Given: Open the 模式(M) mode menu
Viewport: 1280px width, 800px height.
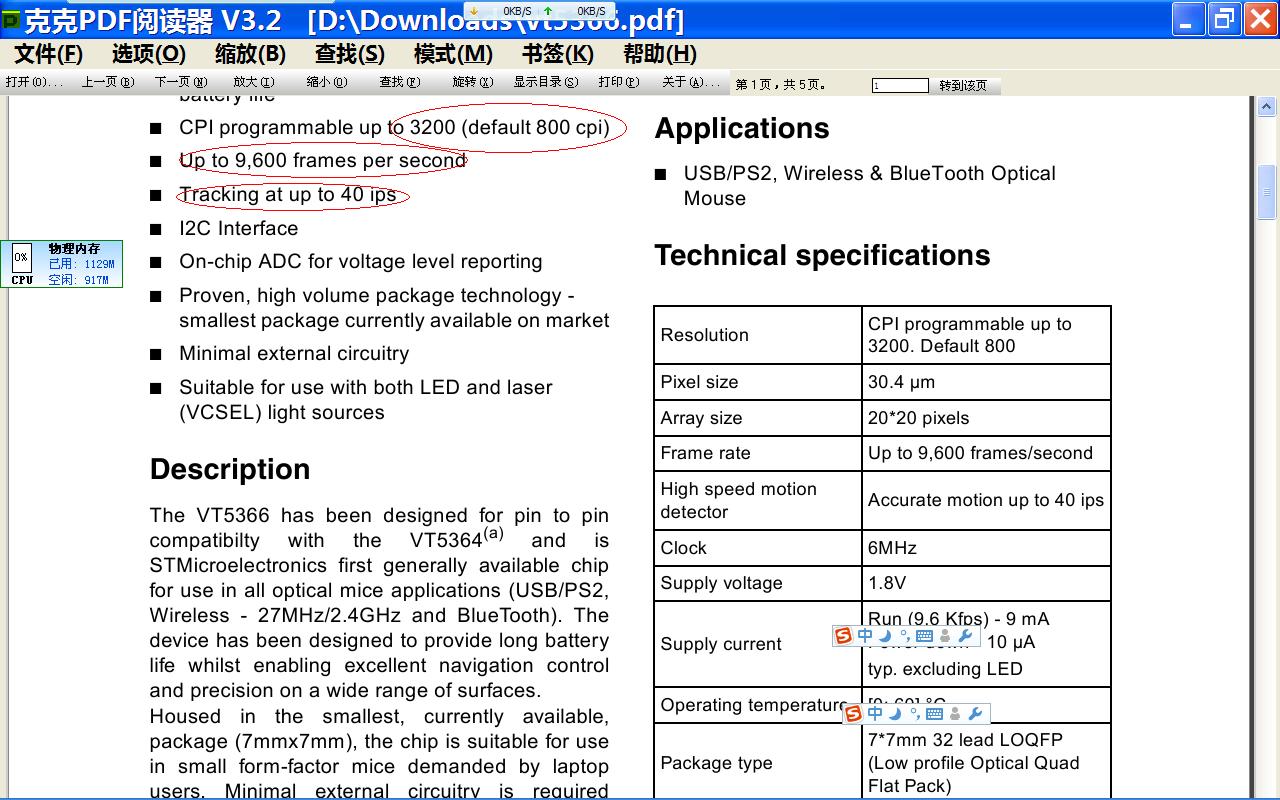Looking at the screenshot, I should point(453,54).
